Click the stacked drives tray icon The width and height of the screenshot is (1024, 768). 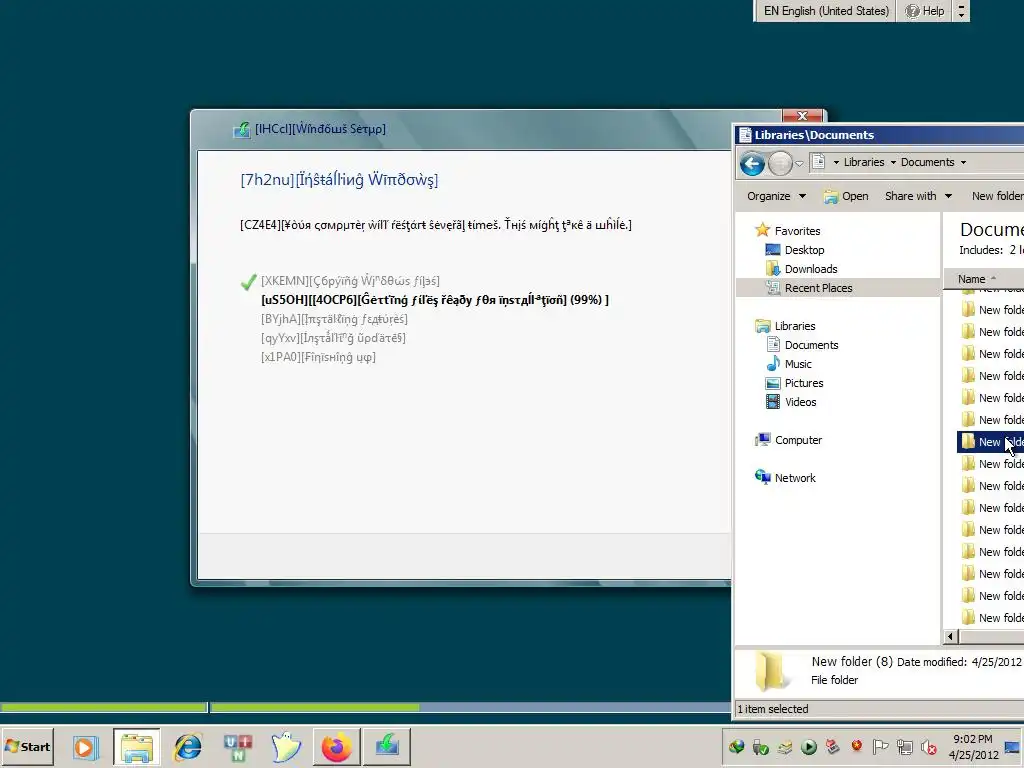[x=784, y=746]
